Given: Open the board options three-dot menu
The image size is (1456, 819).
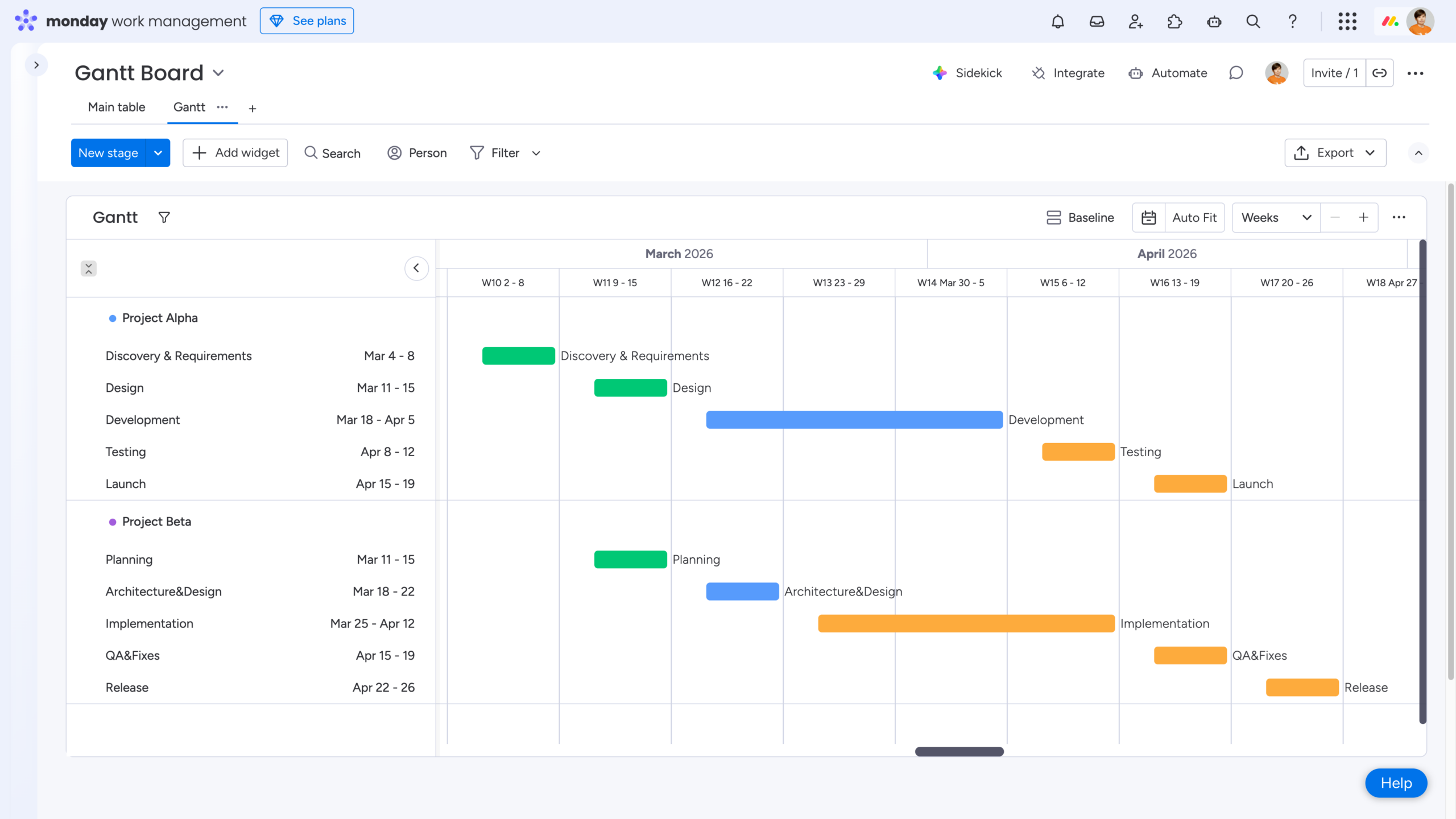Looking at the screenshot, I should pos(1416,73).
